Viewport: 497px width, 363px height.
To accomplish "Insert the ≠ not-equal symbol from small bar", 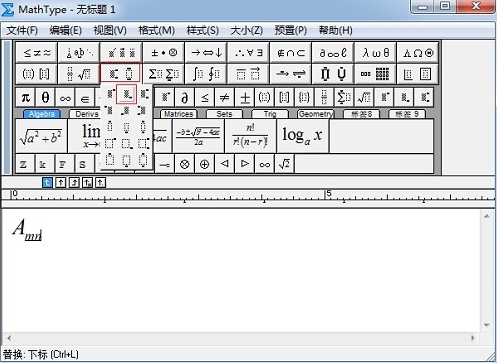I will (224, 98).
